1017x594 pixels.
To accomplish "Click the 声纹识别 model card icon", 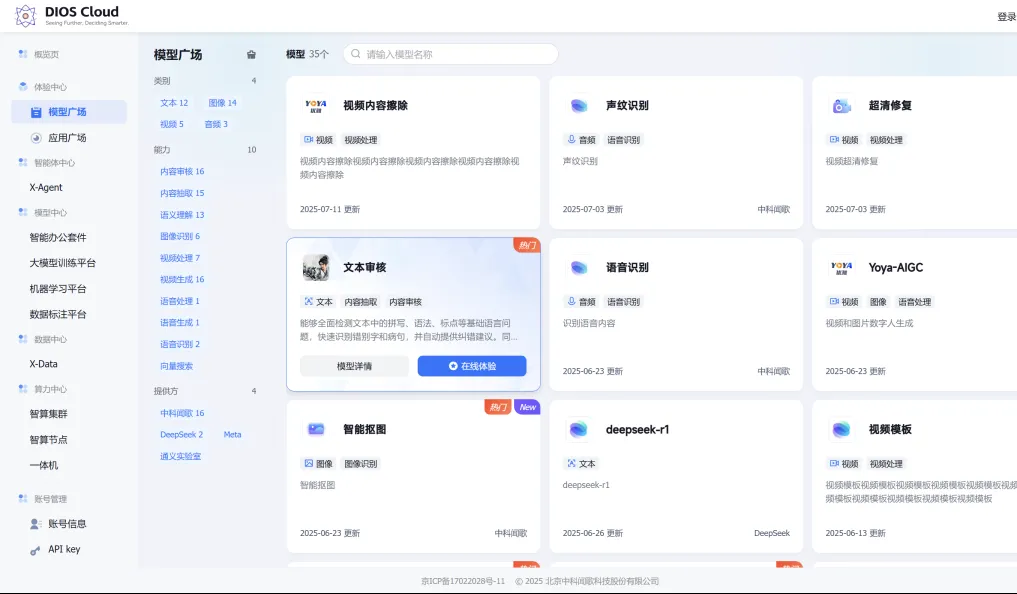I will pyautogui.click(x=579, y=106).
